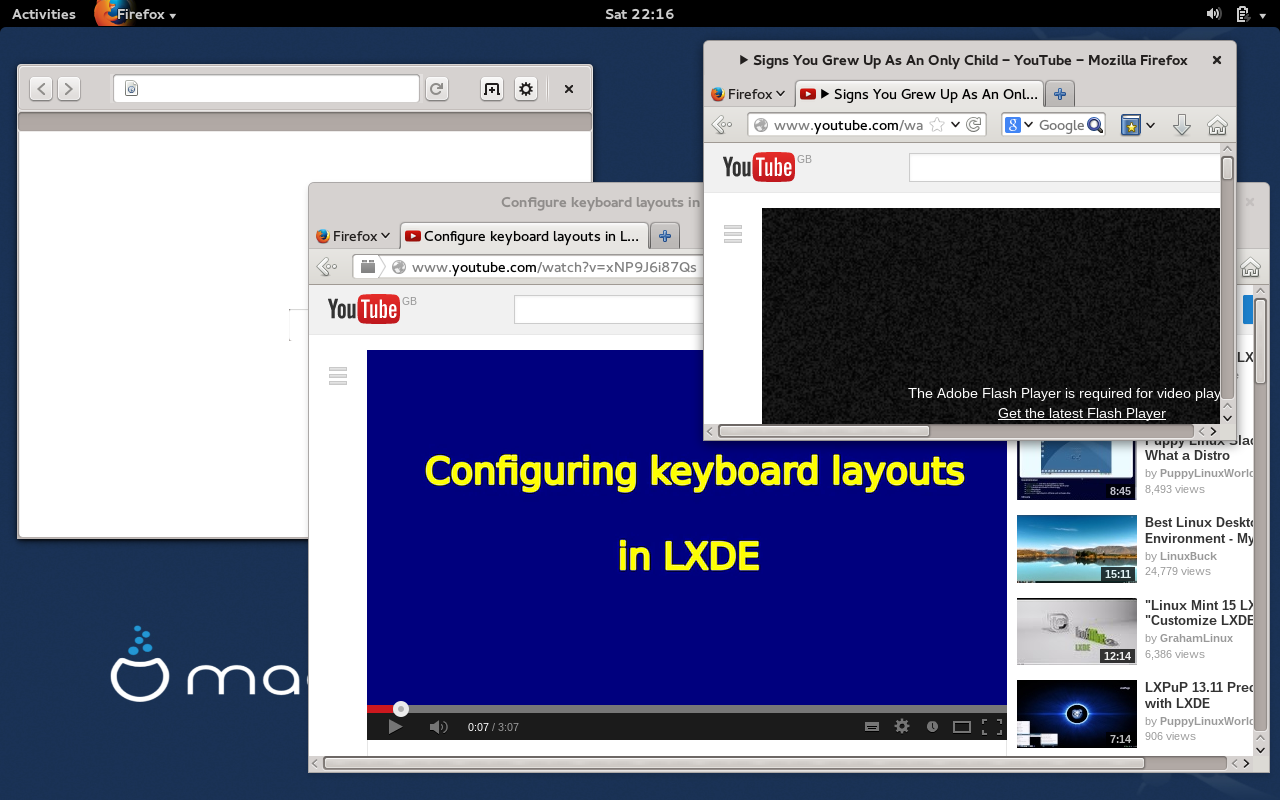This screenshot has width=1280, height=800.
Task: Click YouTube search box in keyboard layouts window
Action: (x=610, y=310)
